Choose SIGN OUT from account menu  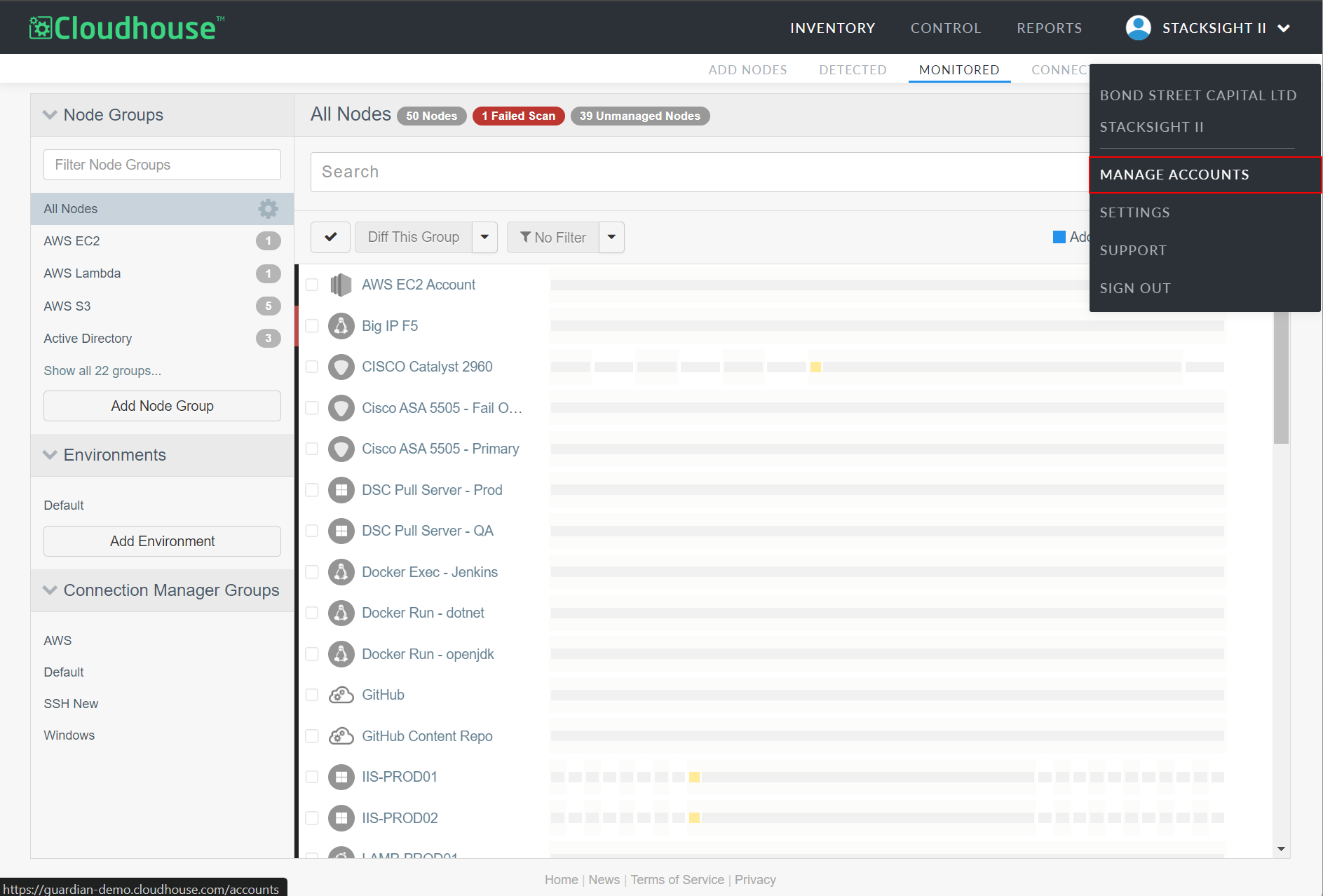coord(1135,288)
